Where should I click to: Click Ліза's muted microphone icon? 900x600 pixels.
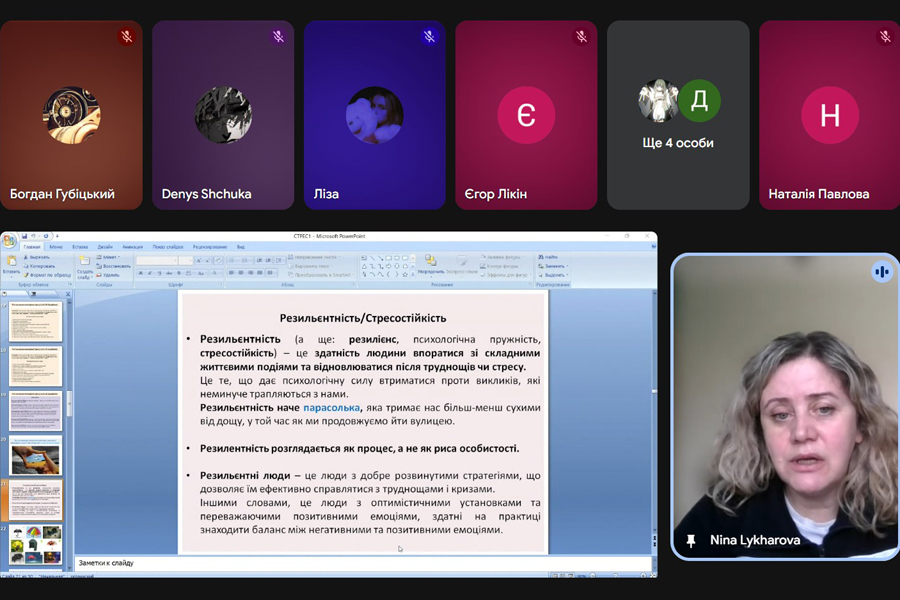tap(429, 37)
